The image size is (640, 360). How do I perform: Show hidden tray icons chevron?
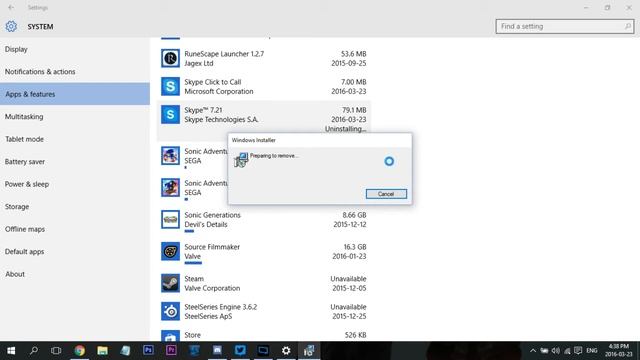coord(533,351)
